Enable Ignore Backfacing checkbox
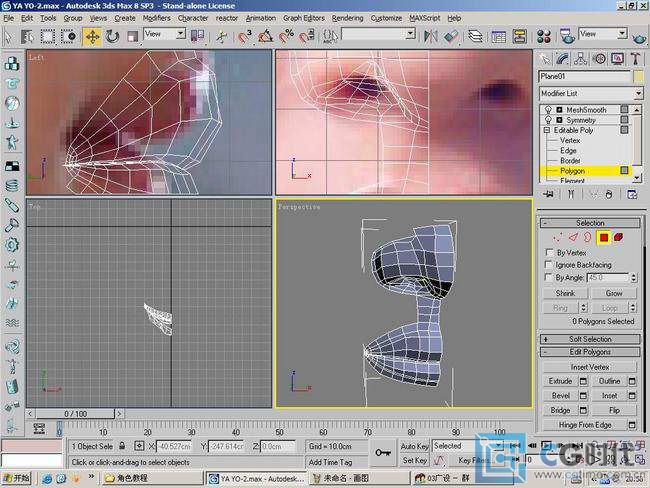Image resolution: width=650 pixels, height=488 pixels. click(x=549, y=265)
